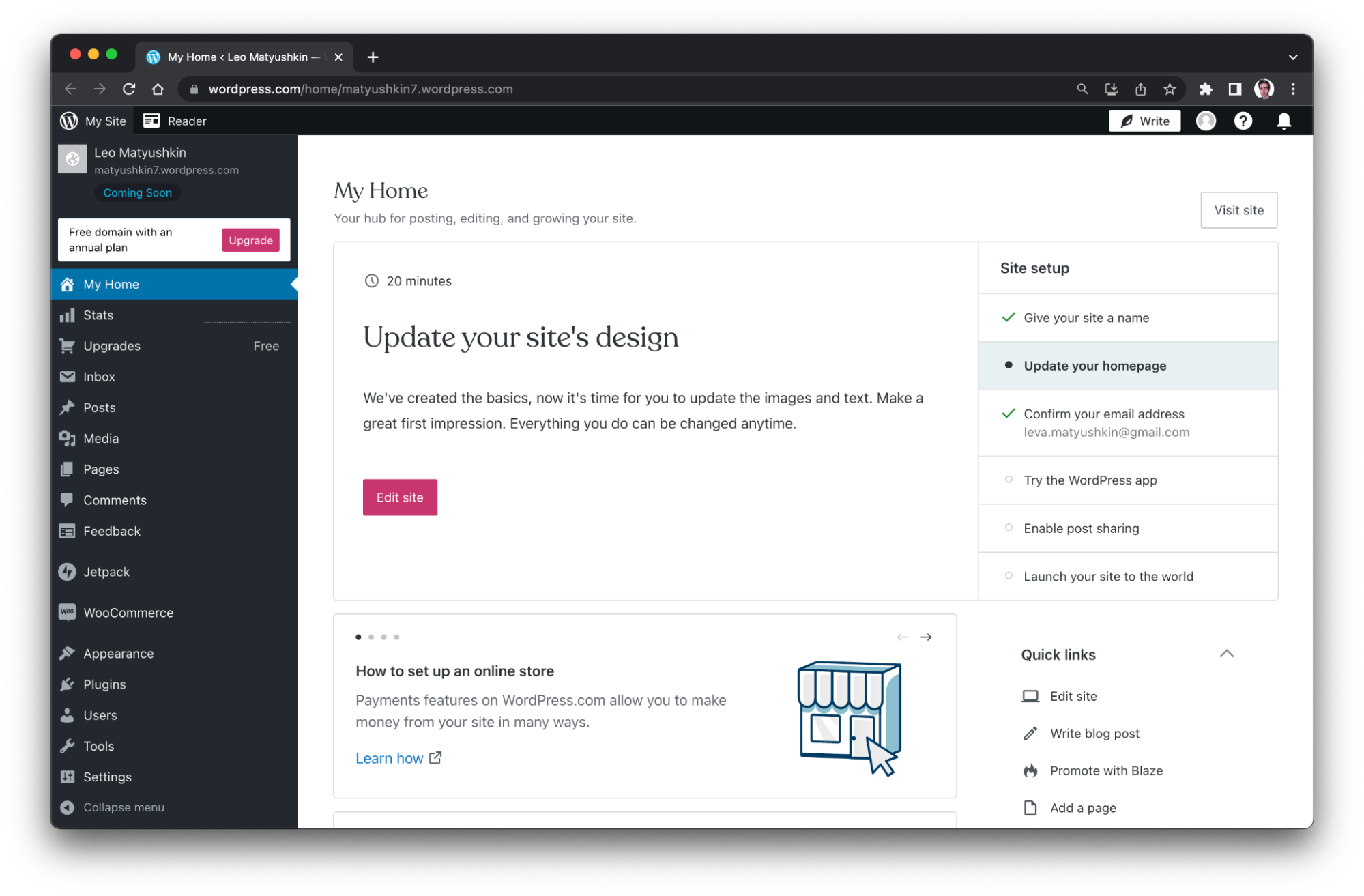
Task: Click the Collapse menu arrow icon
Action: tap(67, 807)
